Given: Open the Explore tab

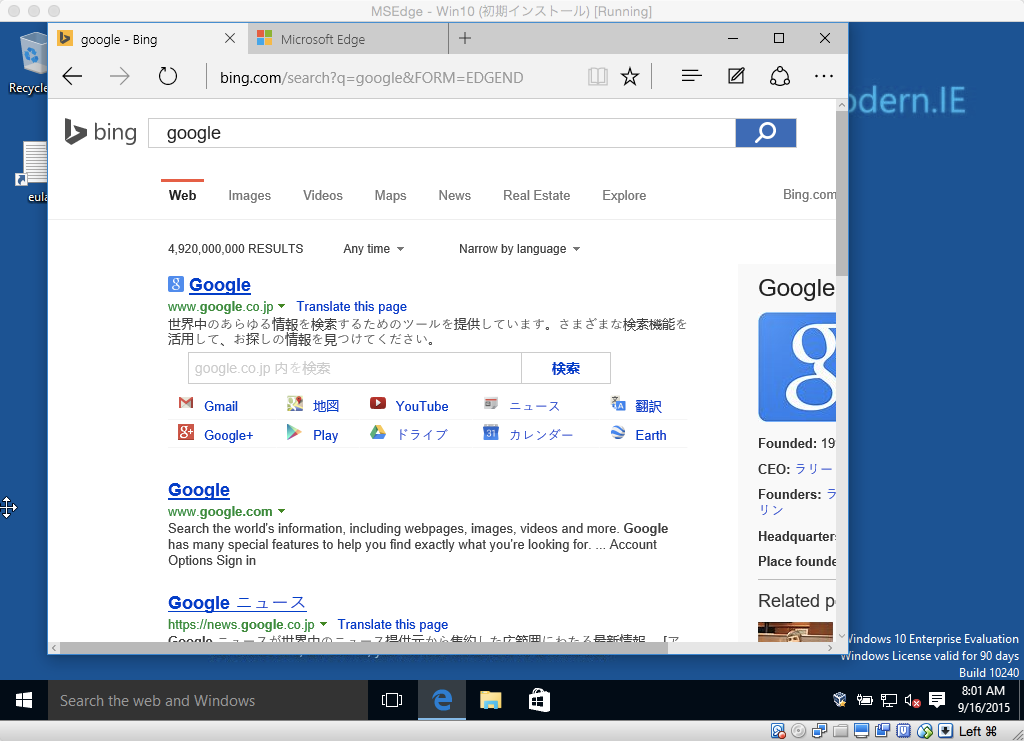Looking at the screenshot, I should click(624, 195).
